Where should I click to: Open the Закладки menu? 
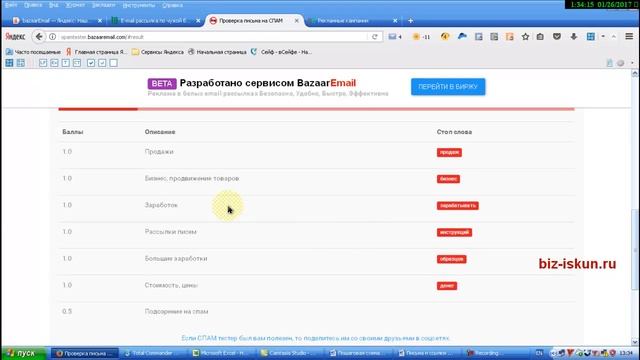pyautogui.click(x=103, y=5)
